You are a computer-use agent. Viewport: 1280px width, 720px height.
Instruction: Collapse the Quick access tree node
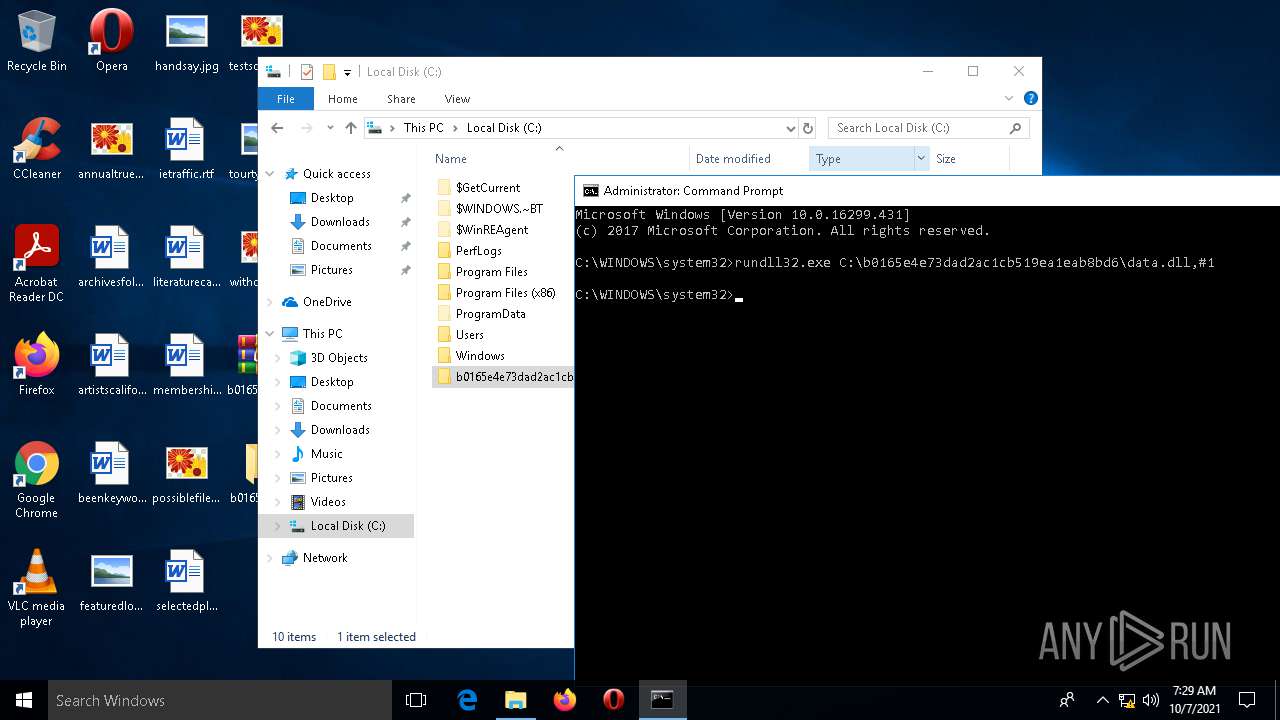point(270,174)
